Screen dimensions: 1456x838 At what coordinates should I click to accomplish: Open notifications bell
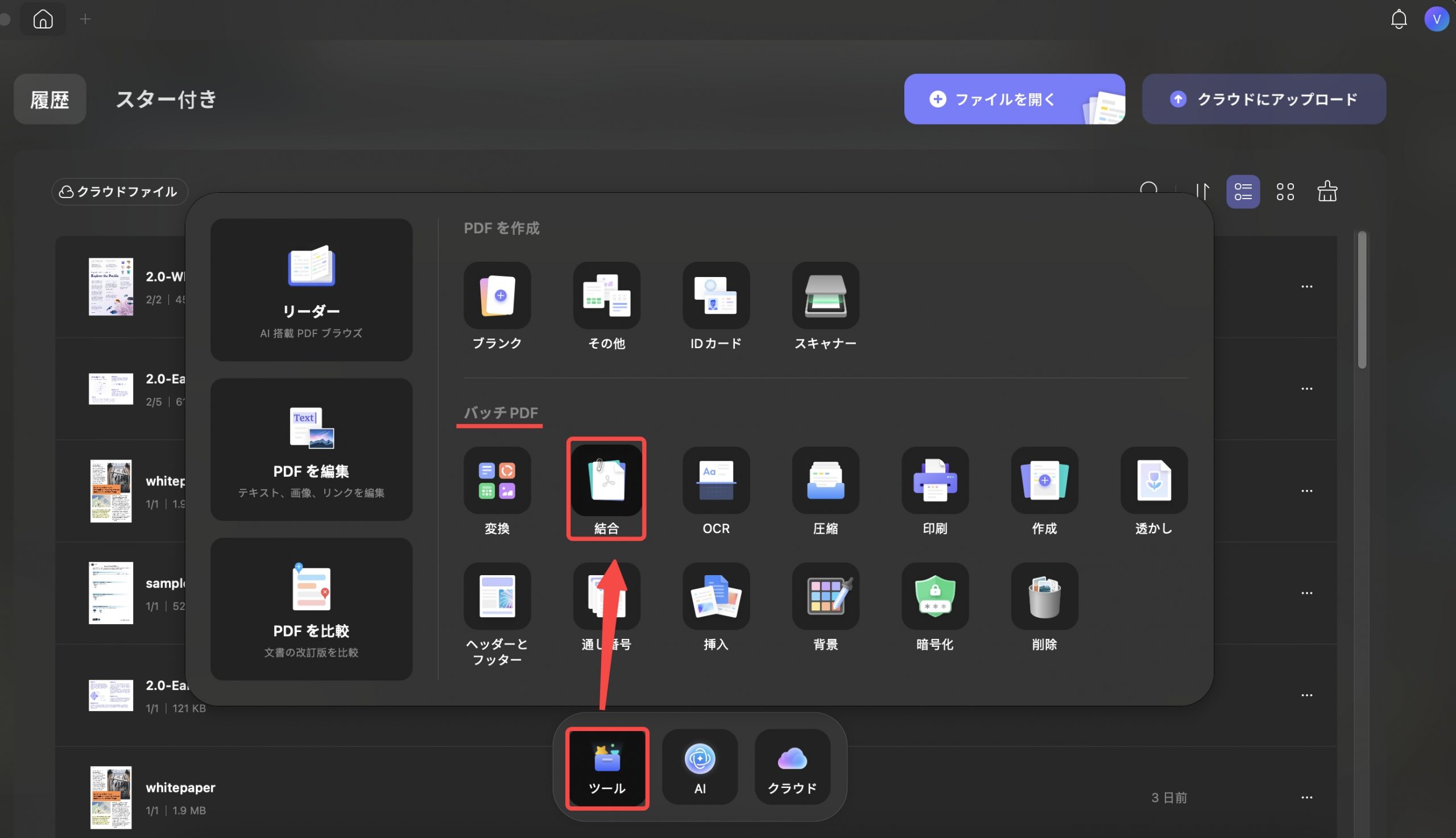click(1399, 19)
